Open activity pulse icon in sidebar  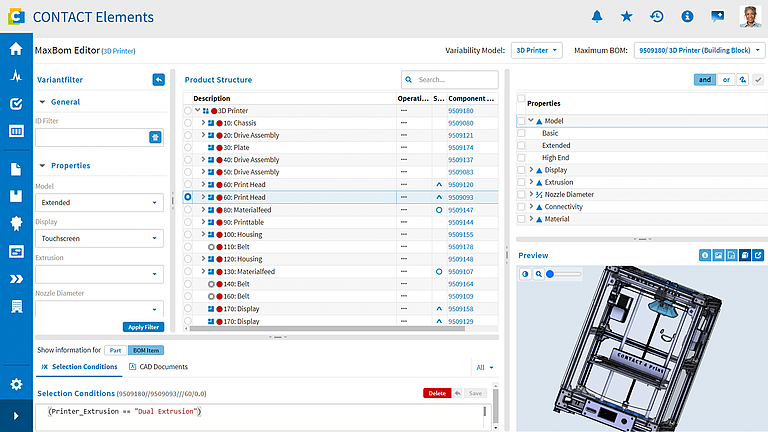coord(16,76)
